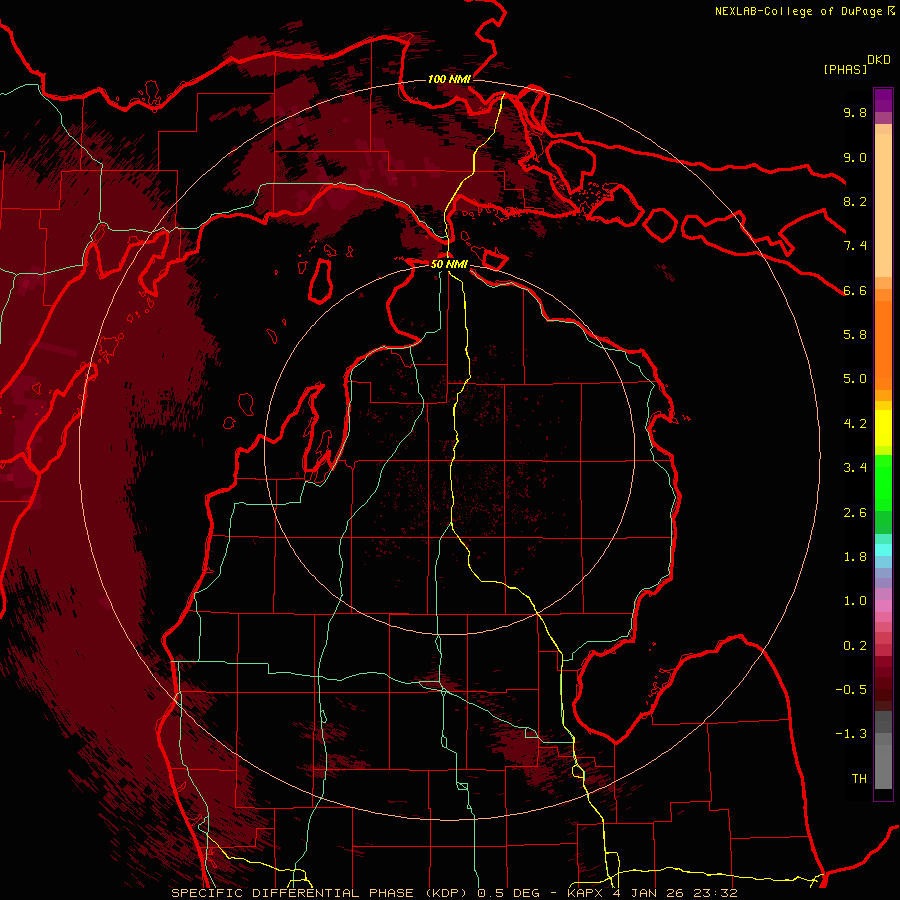The height and width of the screenshot is (900, 900).
Task: Click the 100 NMI range ring label
Action: (449, 79)
